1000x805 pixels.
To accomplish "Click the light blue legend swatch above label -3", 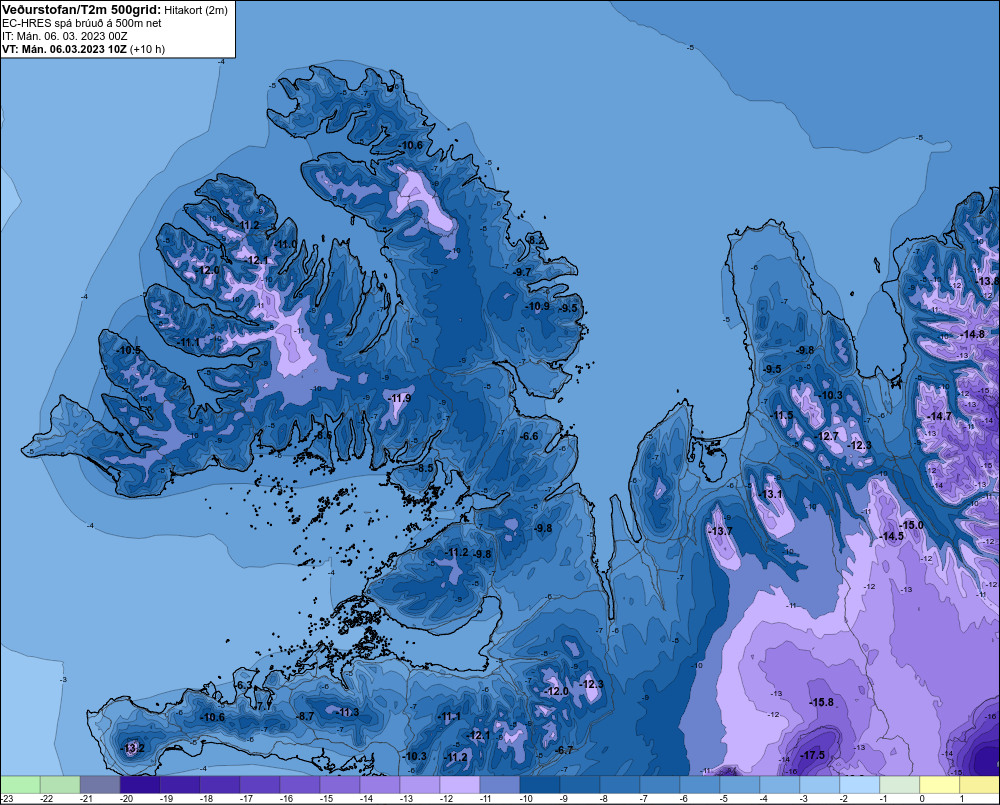I will [x=820, y=785].
